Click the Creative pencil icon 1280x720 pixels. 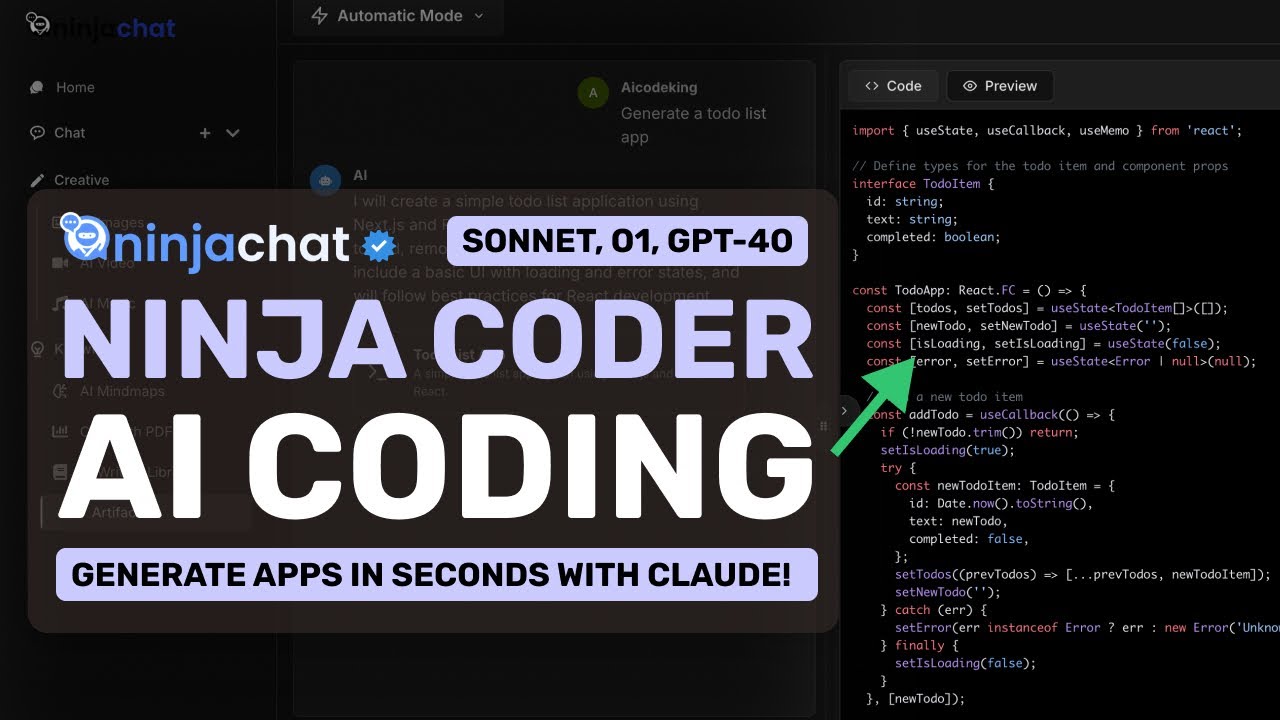37,180
